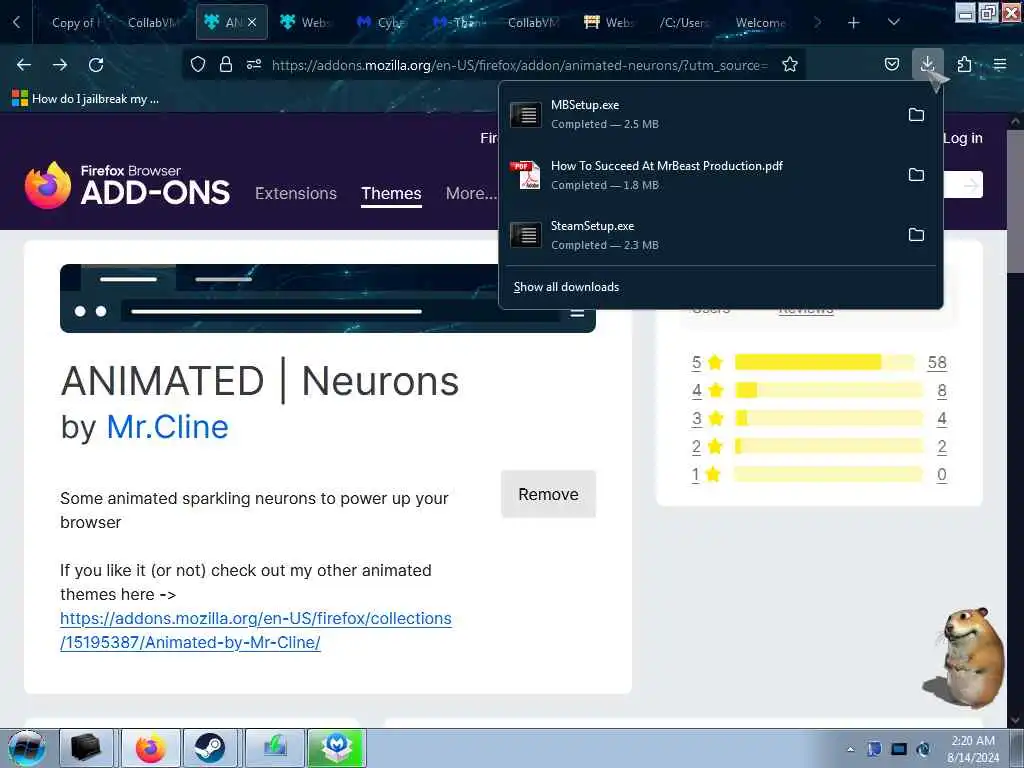Image resolution: width=1024 pixels, height=768 pixels.
Task: Click Show all downloads
Action: [566, 287]
